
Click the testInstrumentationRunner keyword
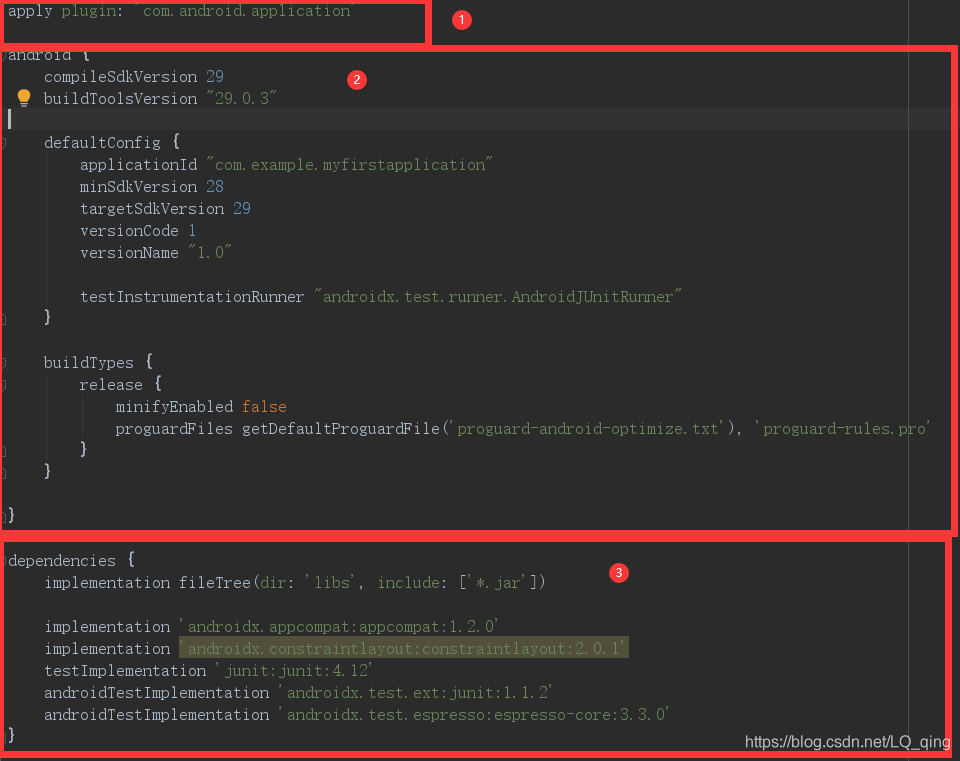tap(192, 297)
